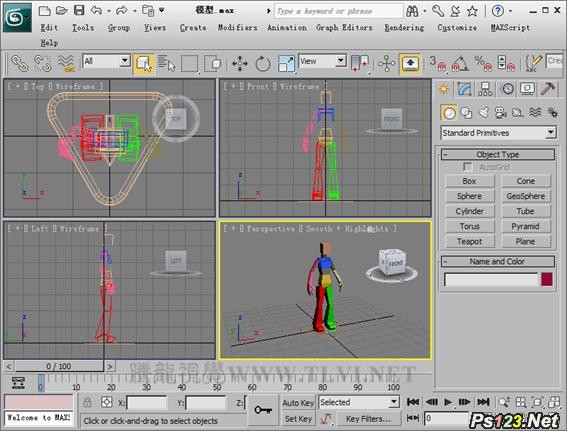
Task: Activate the Select and Move tool
Action: pos(240,64)
